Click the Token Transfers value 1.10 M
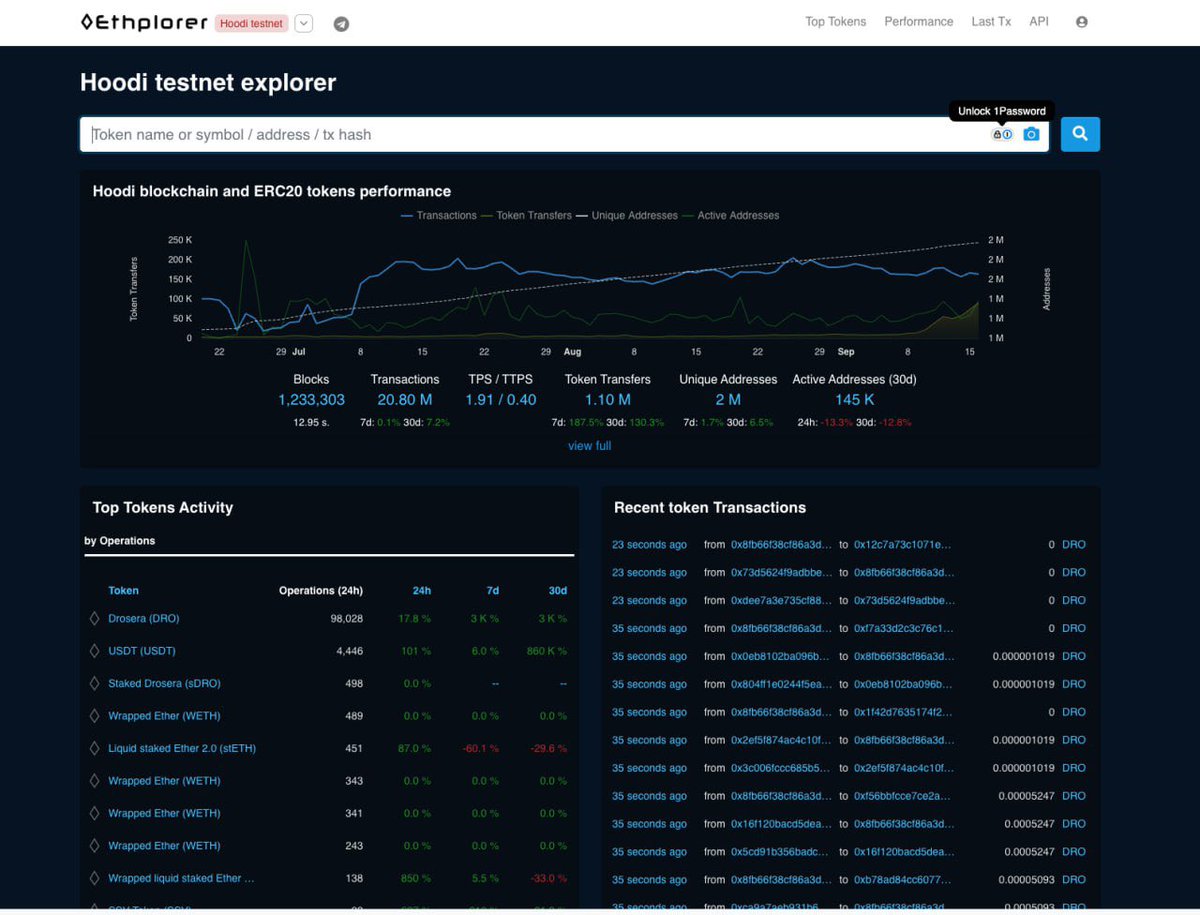Image resolution: width=1200 pixels, height=915 pixels. click(x=608, y=400)
